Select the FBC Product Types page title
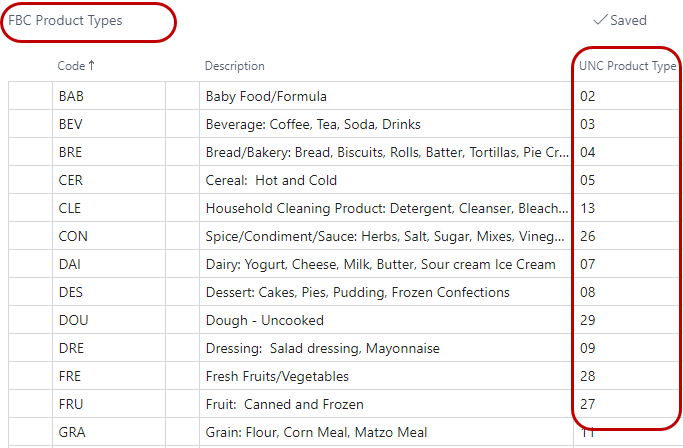The width and height of the screenshot is (683, 448). 66,20
